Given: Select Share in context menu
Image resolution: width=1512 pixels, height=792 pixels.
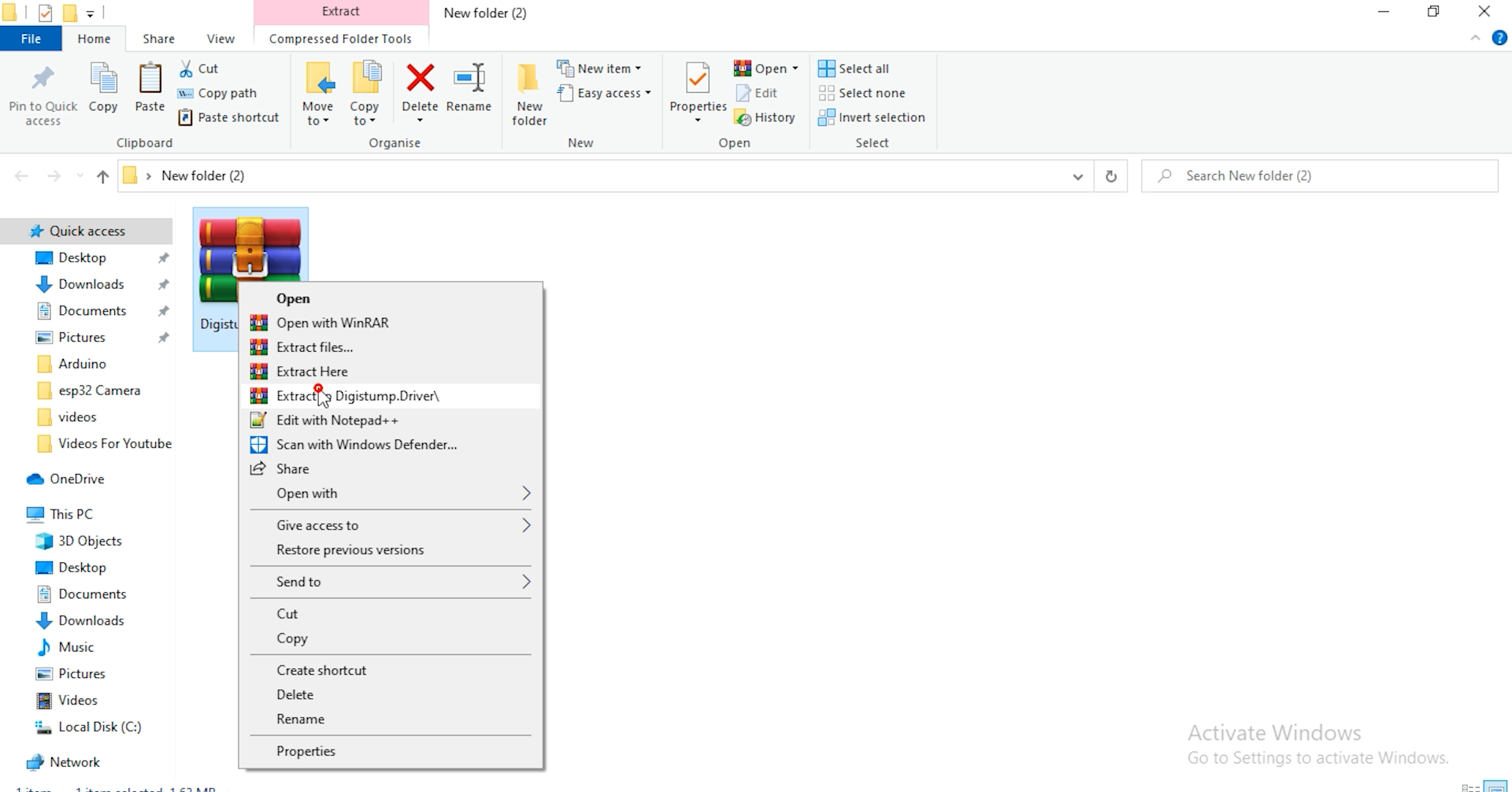Looking at the screenshot, I should click(x=391, y=469).
